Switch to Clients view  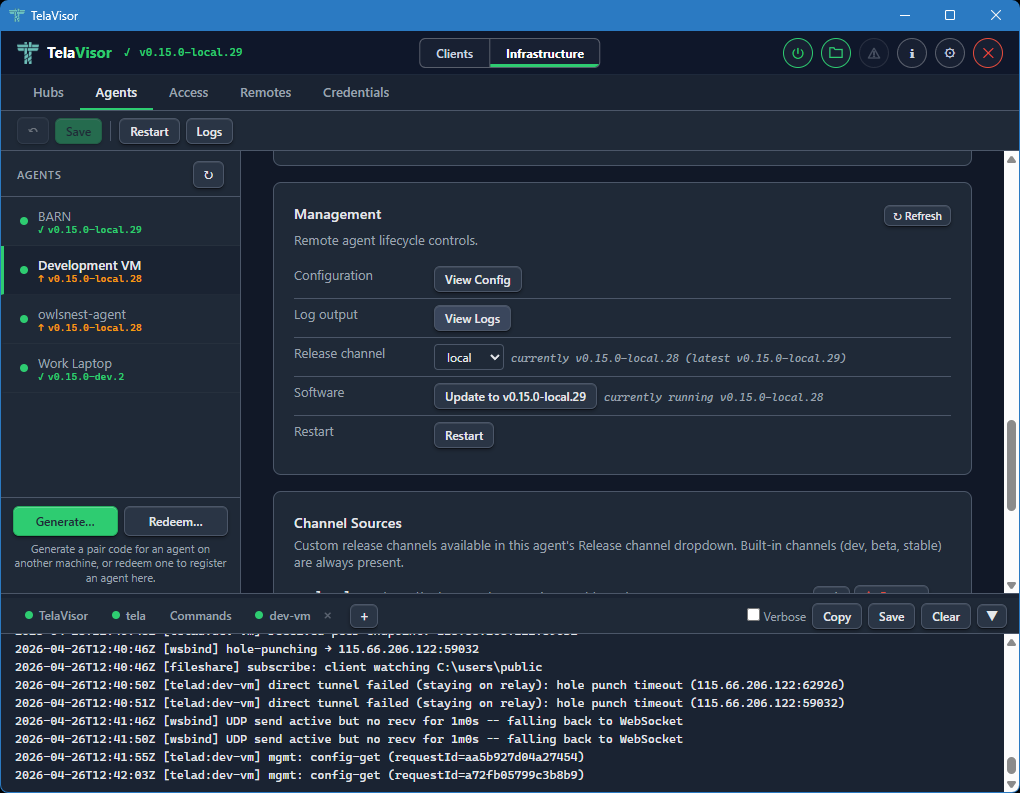pos(454,53)
